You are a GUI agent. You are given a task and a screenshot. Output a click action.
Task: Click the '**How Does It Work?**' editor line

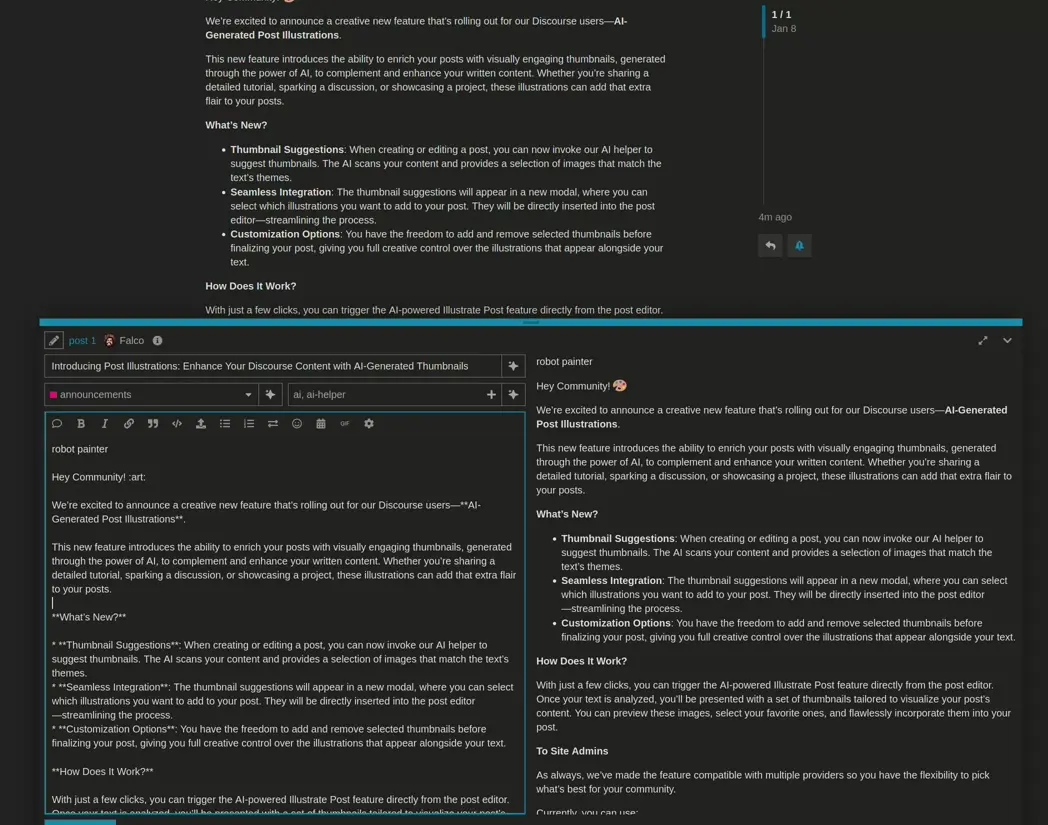[x=102, y=772]
